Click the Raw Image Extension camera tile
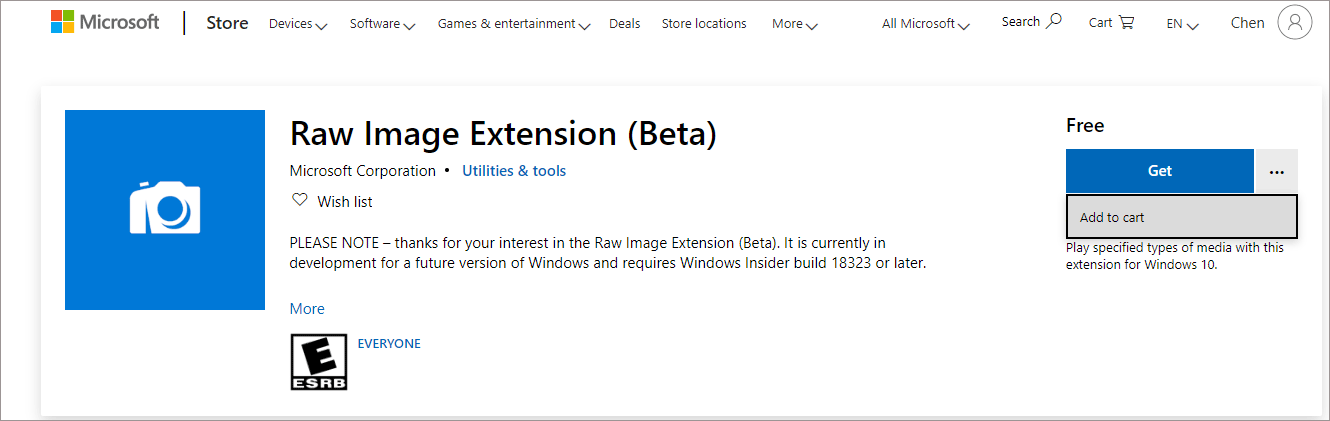This screenshot has height=421, width=1330. tap(165, 210)
